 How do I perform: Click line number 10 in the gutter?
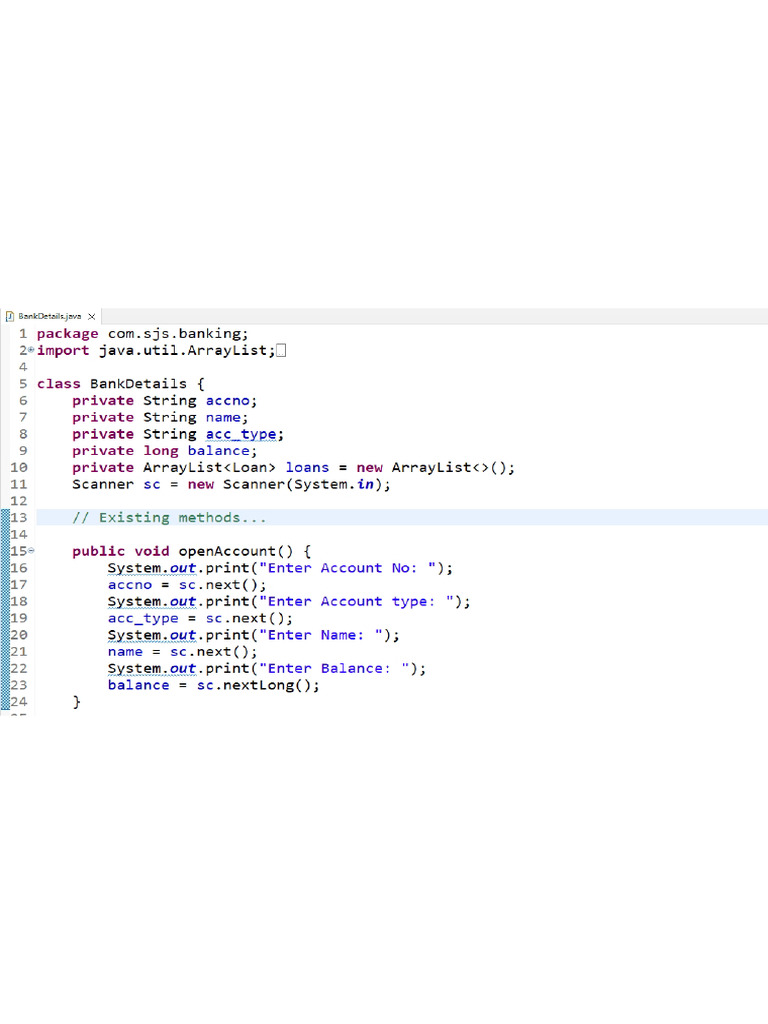[19, 468]
